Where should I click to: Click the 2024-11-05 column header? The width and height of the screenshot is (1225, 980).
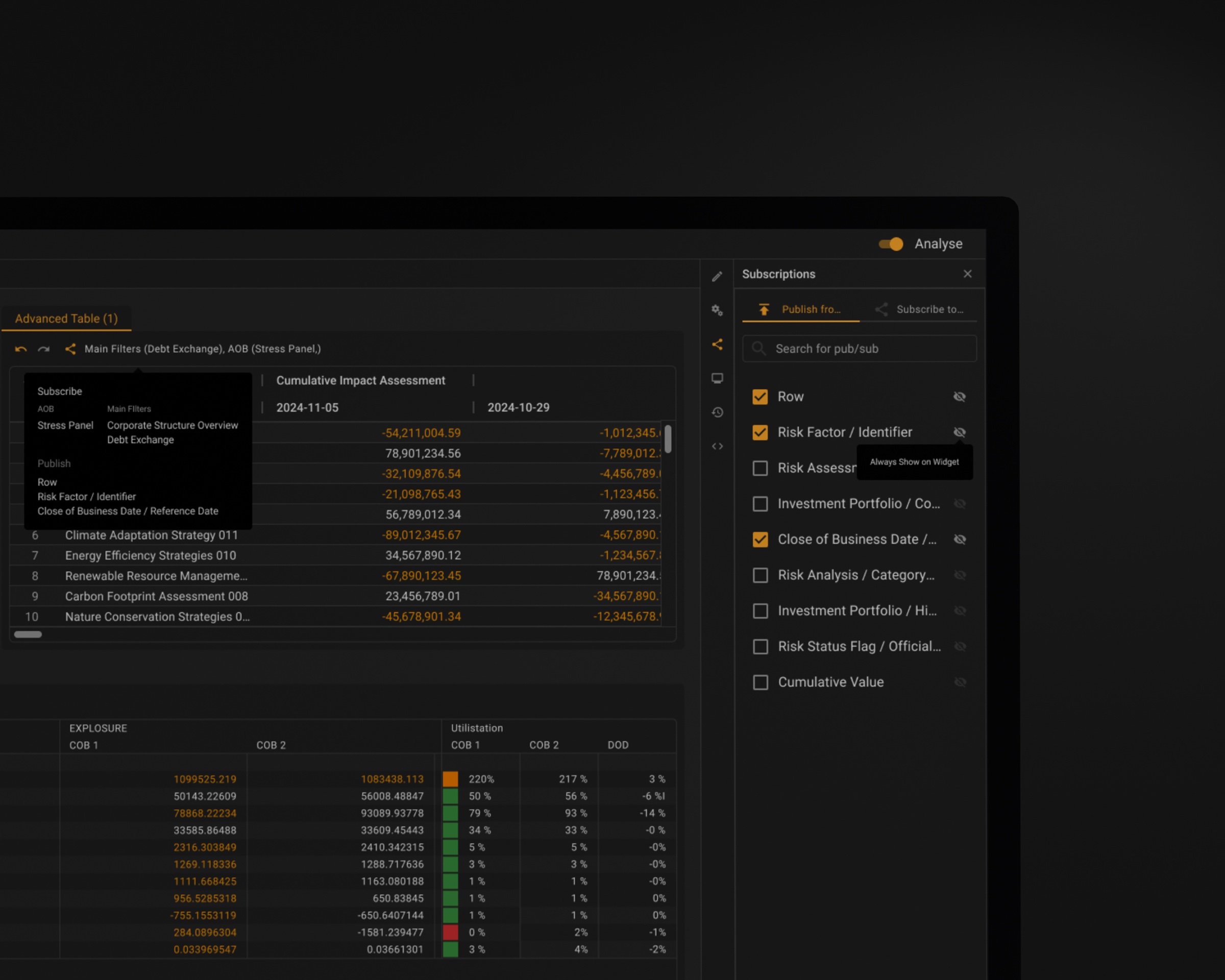pyautogui.click(x=307, y=408)
